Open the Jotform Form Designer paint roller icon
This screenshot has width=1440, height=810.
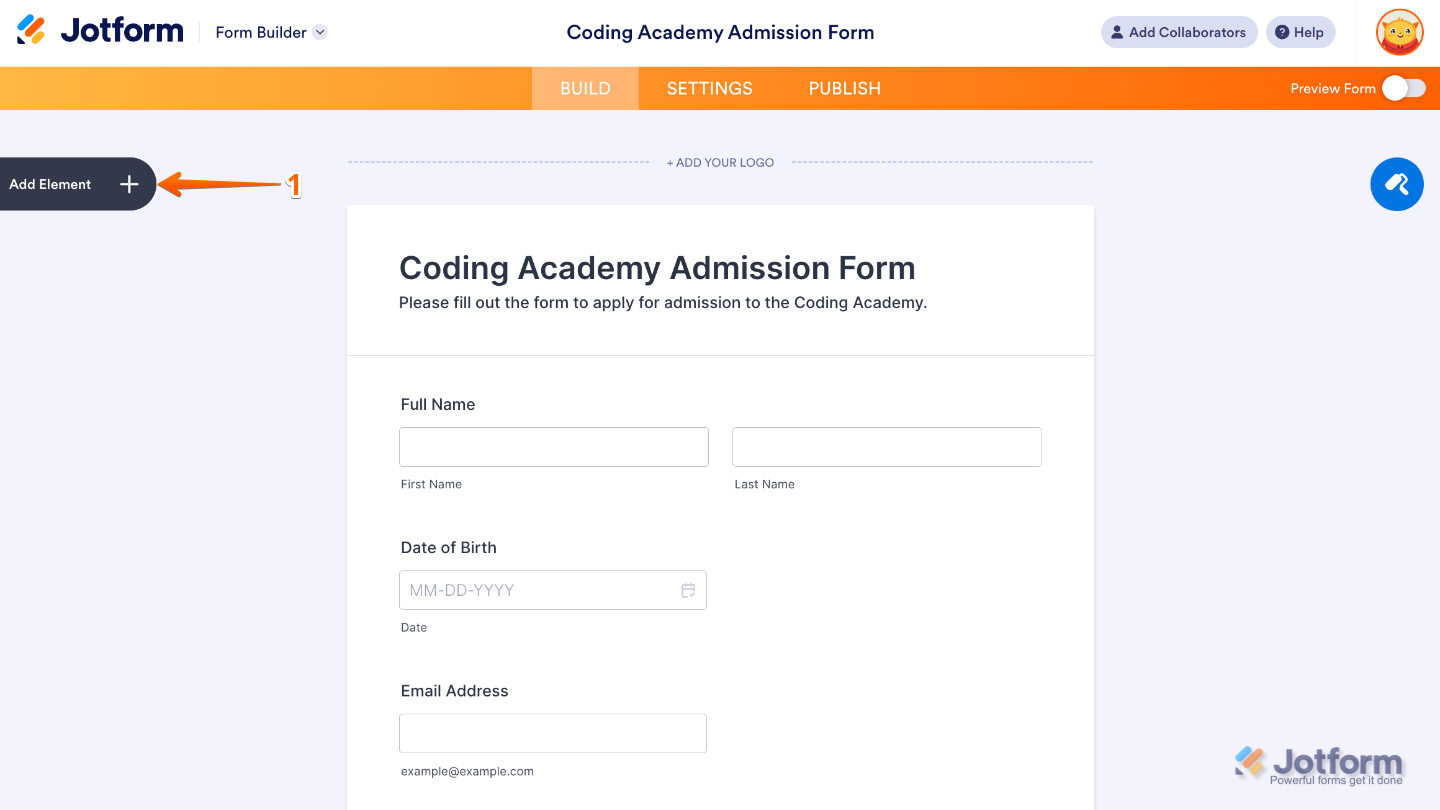(x=1396, y=184)
